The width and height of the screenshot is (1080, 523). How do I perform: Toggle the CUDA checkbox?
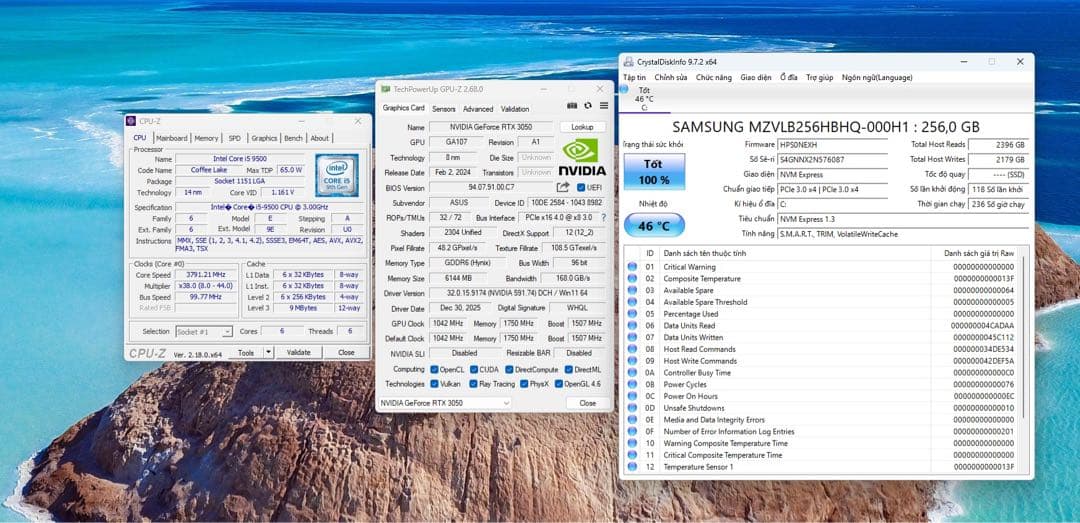tap(474, 369)
